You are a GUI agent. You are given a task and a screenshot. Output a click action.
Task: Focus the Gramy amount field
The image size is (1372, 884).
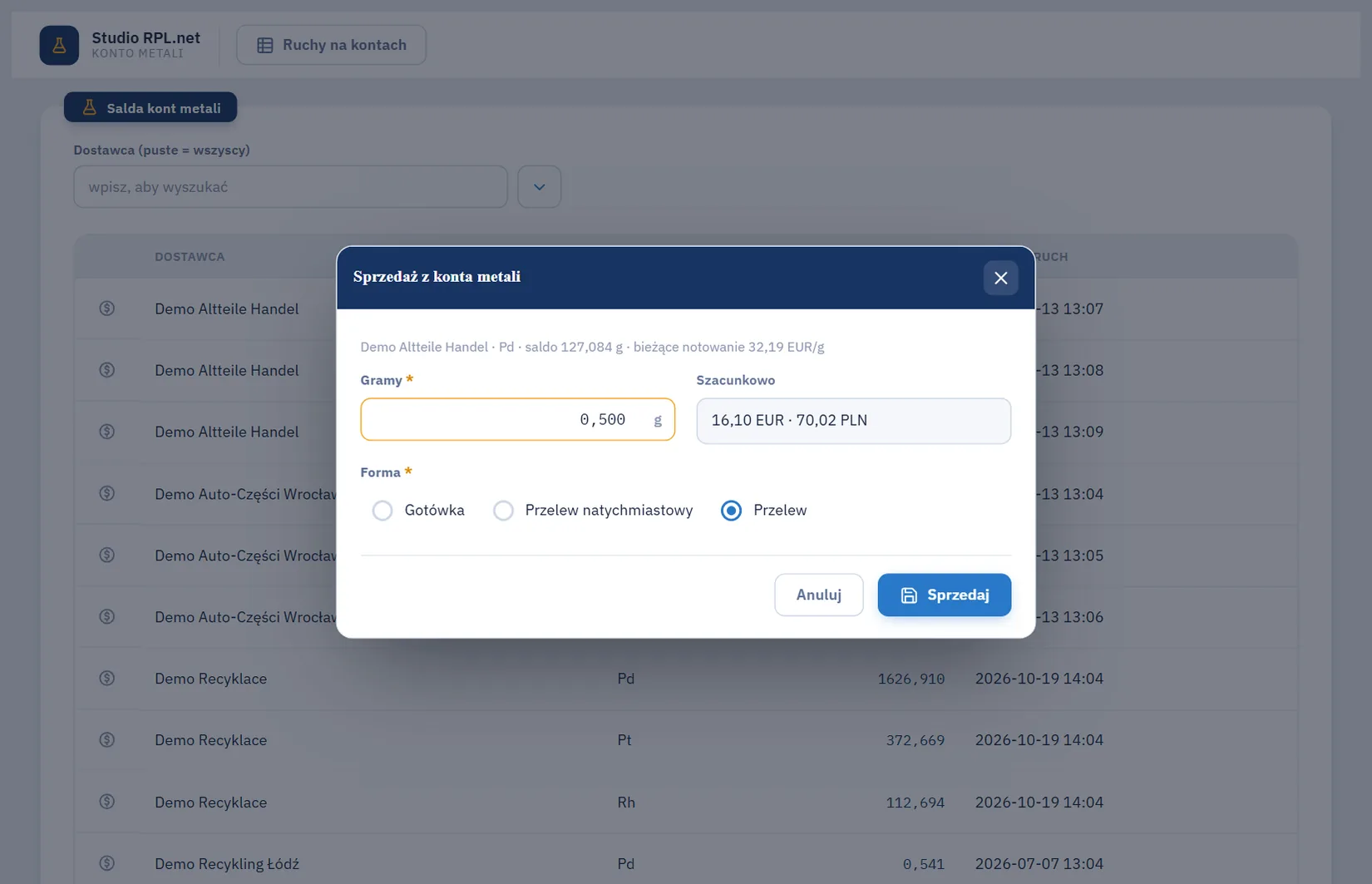517,419
